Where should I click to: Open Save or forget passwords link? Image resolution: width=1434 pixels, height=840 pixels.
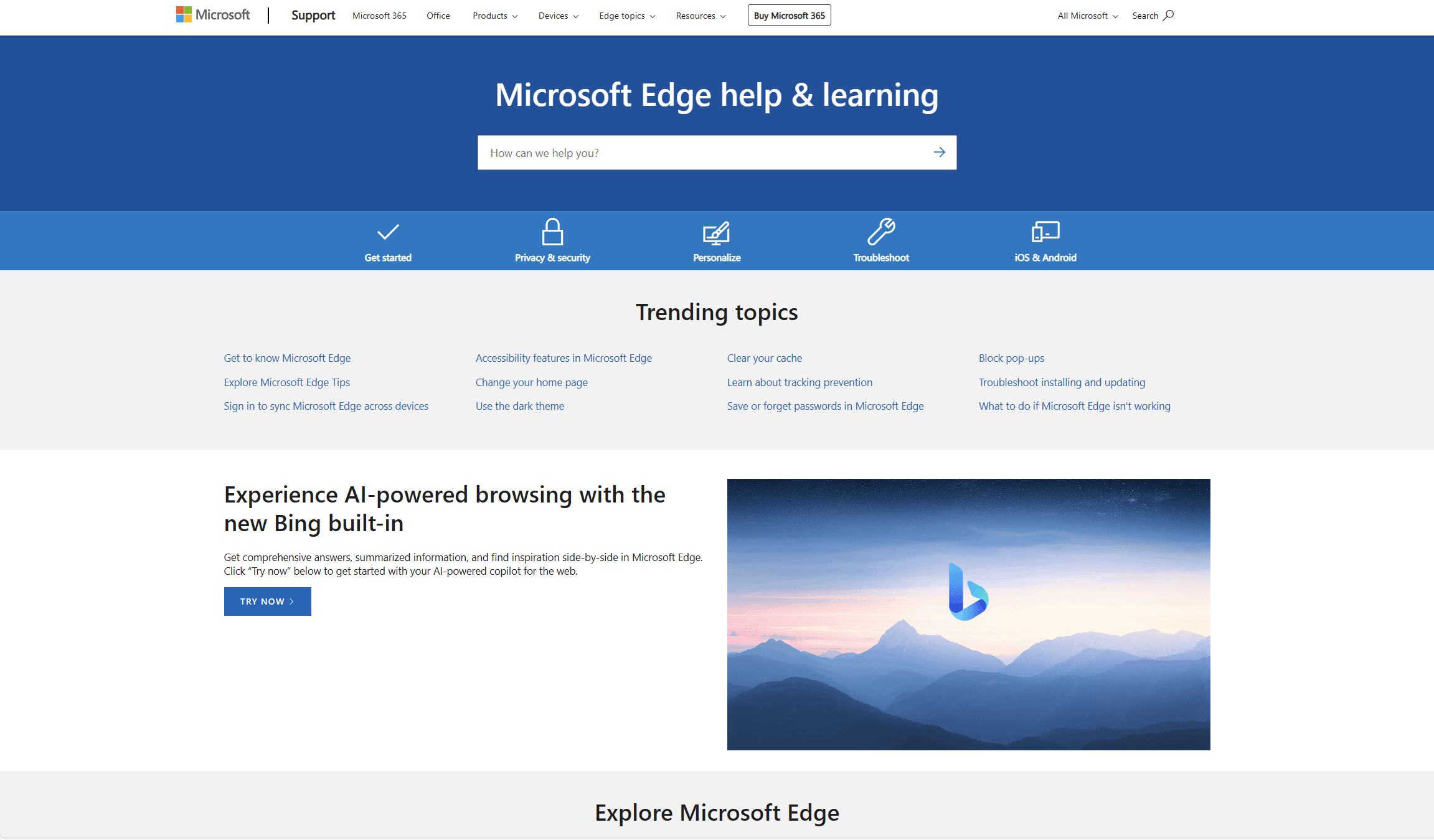pyautogui.click(x=826, y=406)
